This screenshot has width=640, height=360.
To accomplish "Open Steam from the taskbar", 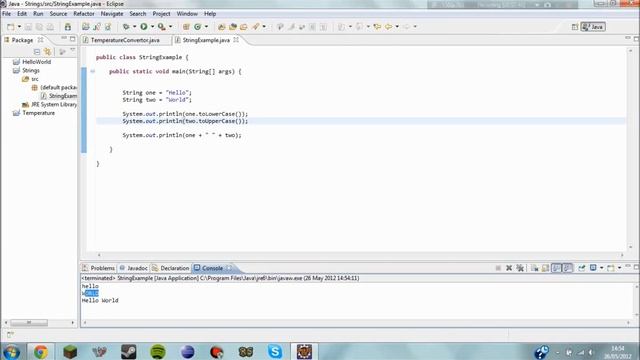I will 129,351.
